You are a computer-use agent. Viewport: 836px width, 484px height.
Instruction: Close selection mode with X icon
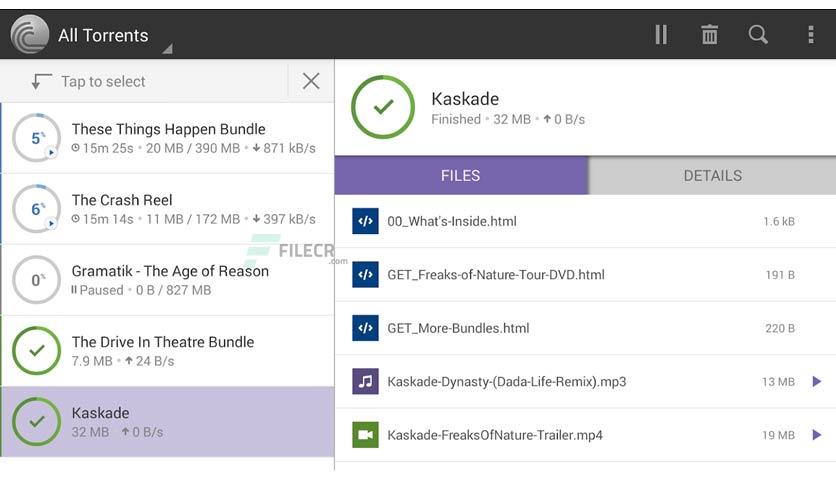click(x=311, y=81)
